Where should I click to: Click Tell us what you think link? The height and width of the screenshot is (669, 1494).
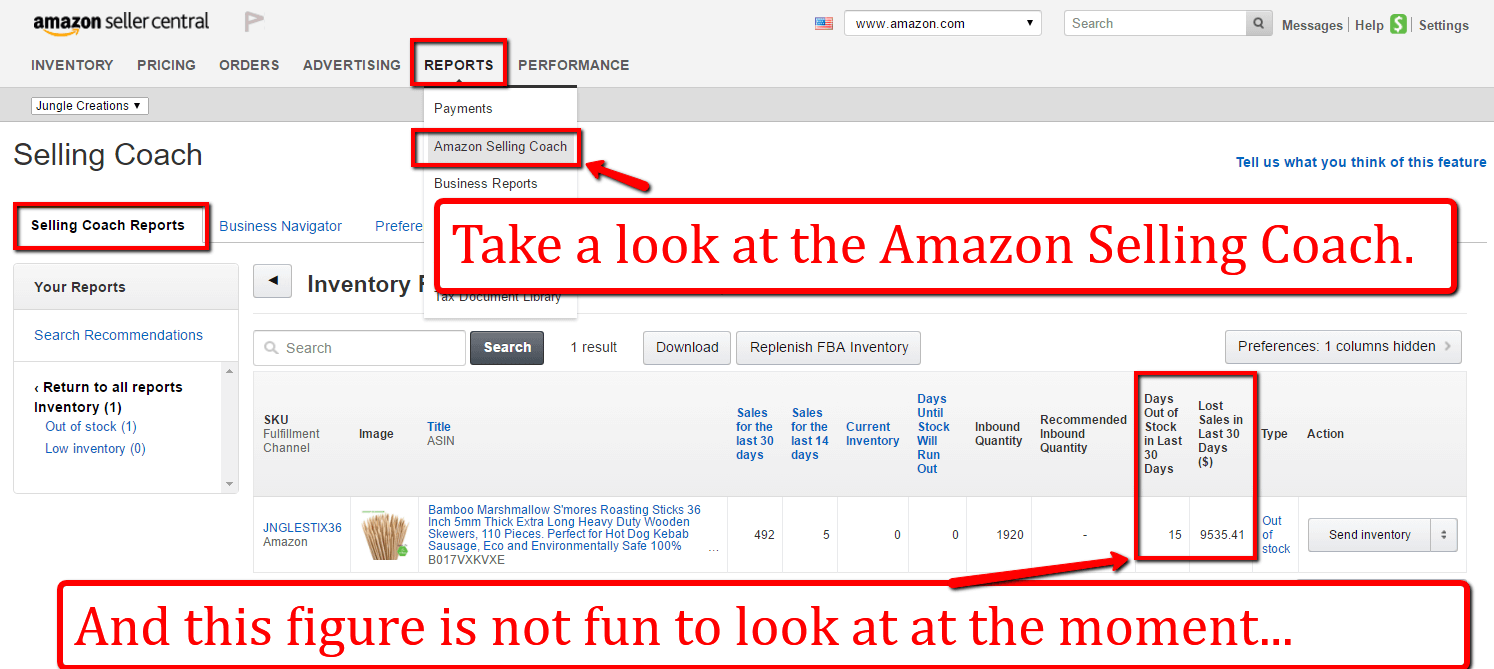1361,162
